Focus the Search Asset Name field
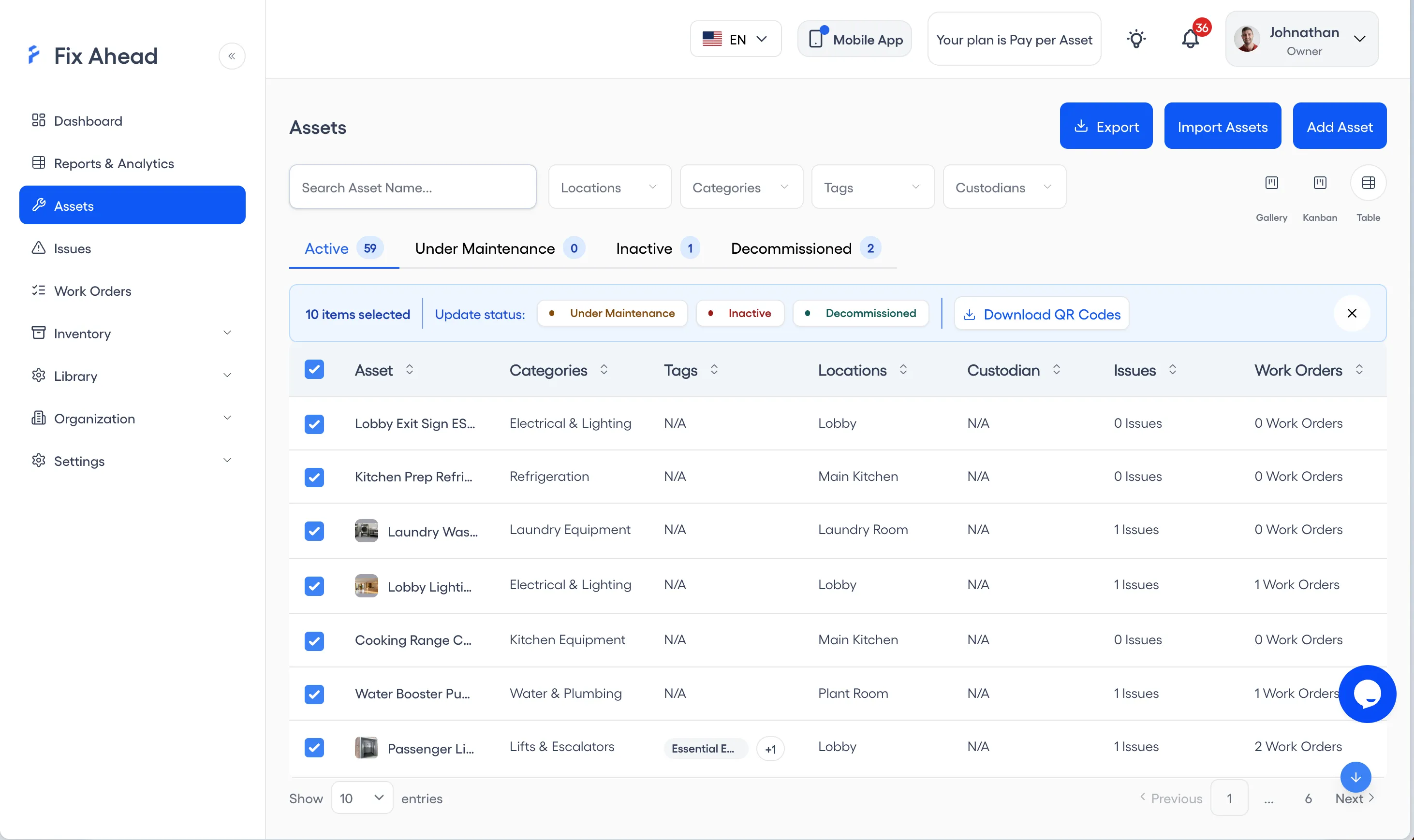Viewport: 1414px width, 840px height. click(x=412, y=187)
